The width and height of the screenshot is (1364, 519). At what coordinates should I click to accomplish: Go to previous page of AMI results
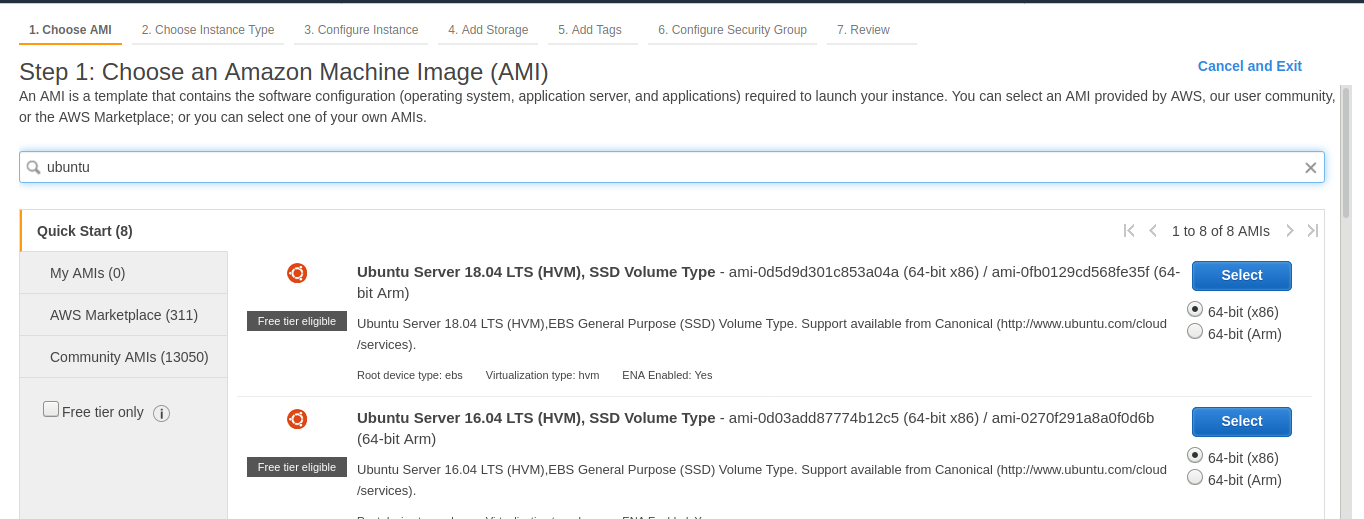click(1153, 231)
